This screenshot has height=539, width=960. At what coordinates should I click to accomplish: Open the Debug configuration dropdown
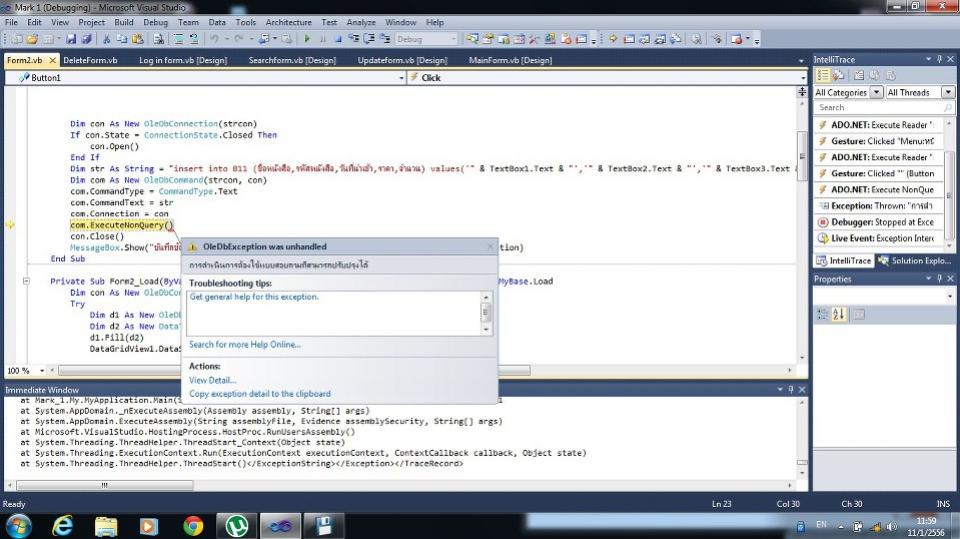454,39
